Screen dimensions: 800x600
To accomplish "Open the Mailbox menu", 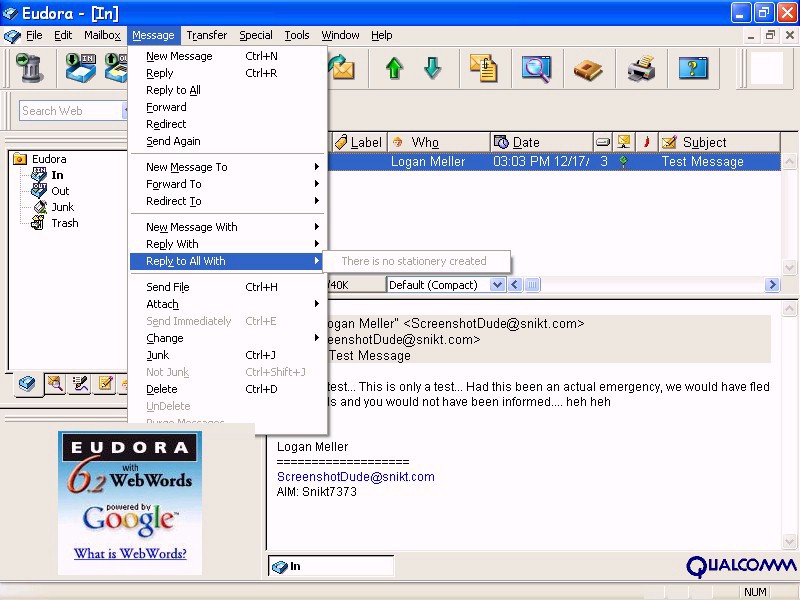I will [x=102, y=35].
